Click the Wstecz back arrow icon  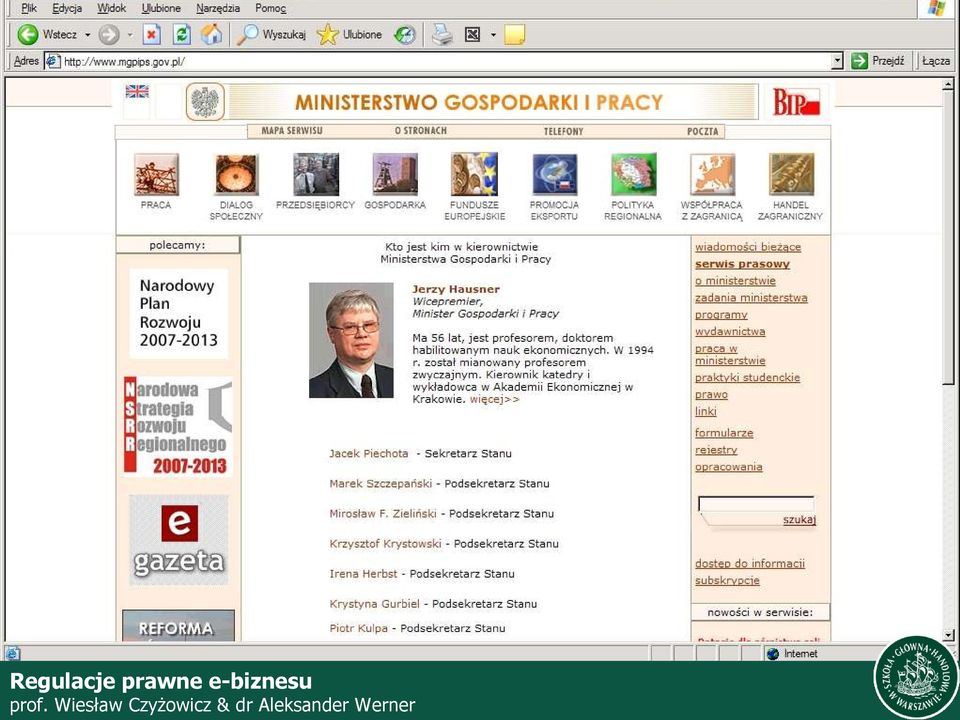pyautogui.click(x=28, y=34)
